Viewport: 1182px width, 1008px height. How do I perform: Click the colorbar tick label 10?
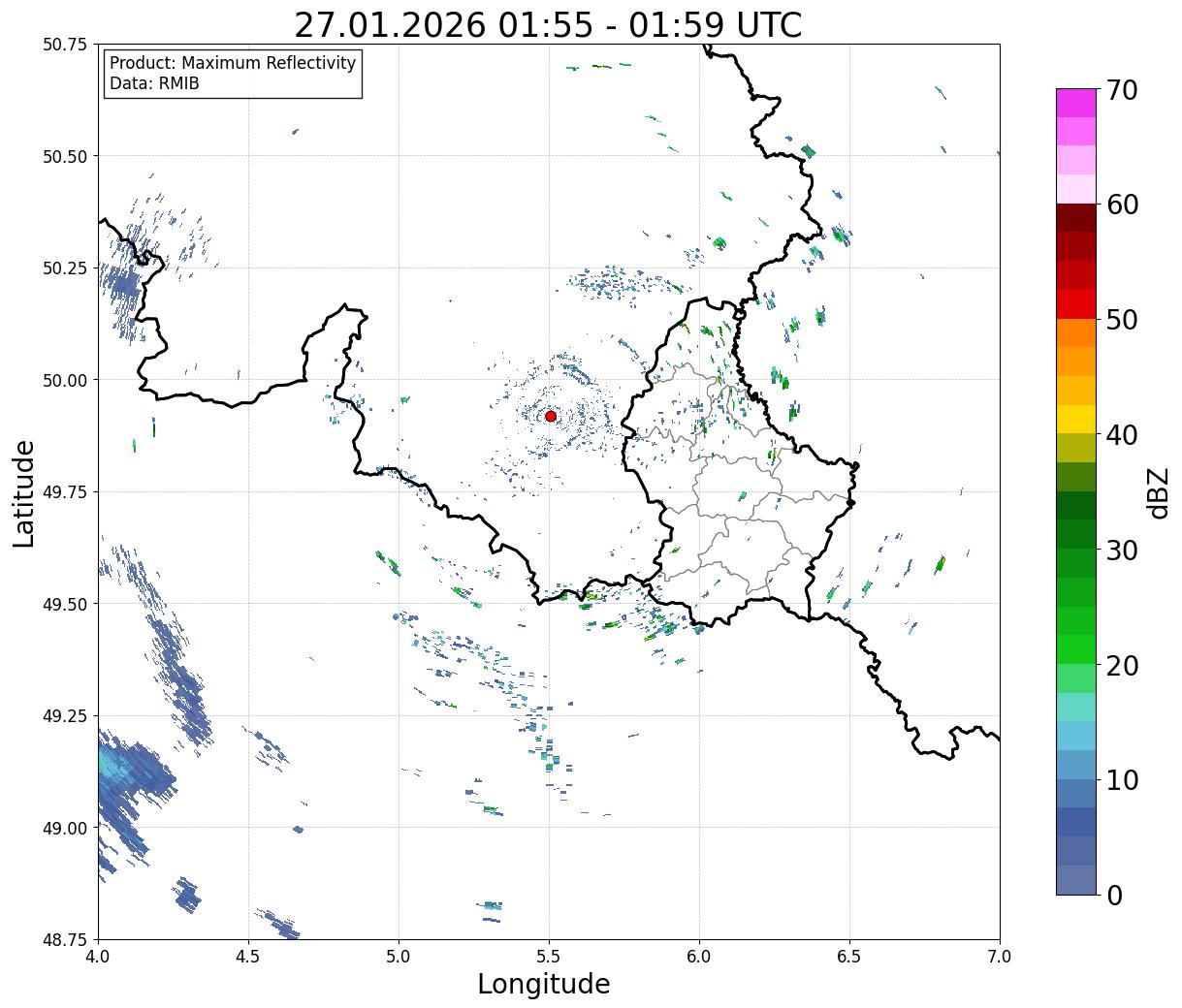(1121, 779)
